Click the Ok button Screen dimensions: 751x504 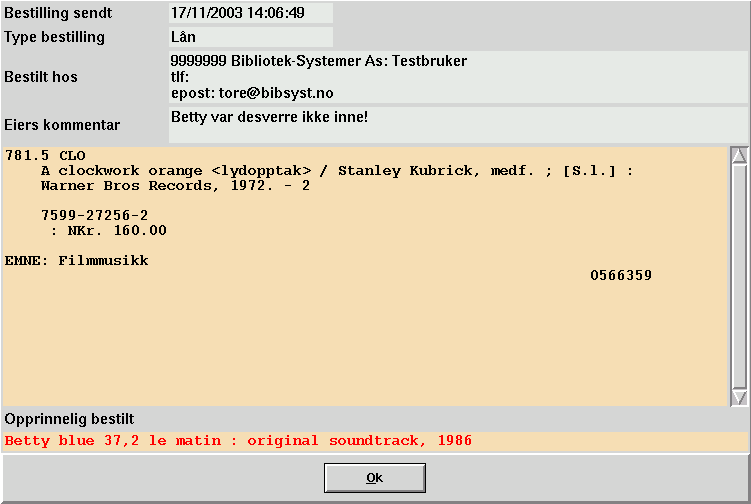pos(375,478)
